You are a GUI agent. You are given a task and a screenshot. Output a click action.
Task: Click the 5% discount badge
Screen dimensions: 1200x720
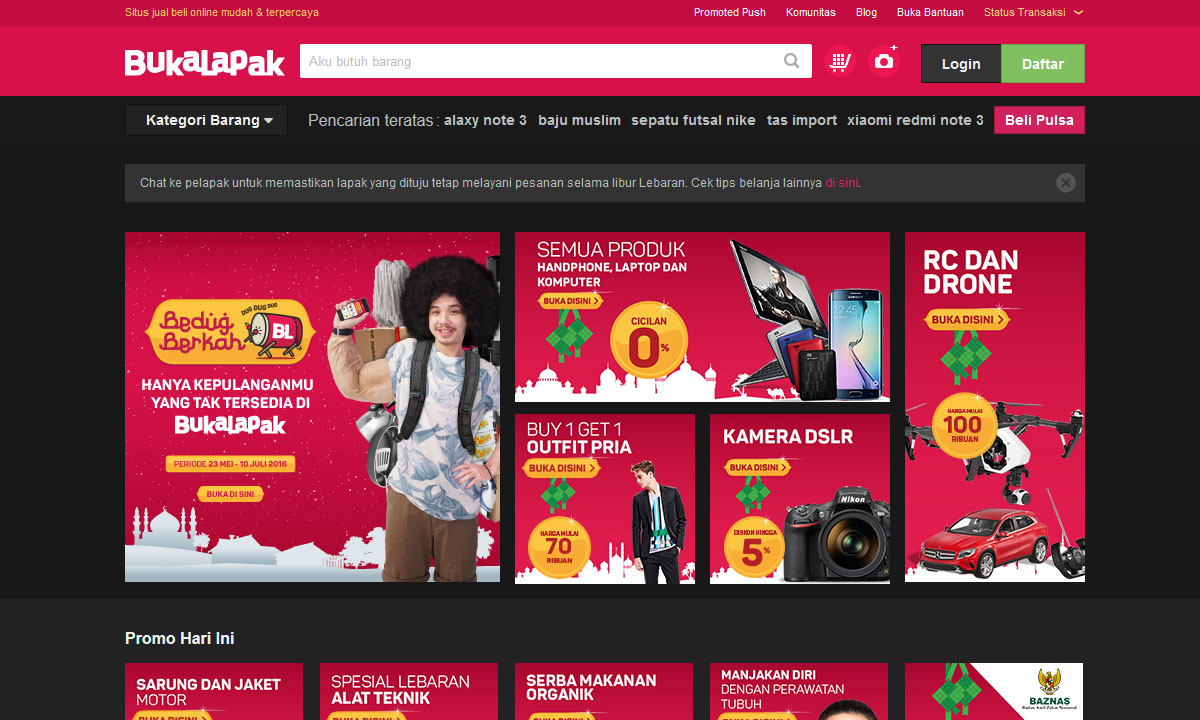754,548
